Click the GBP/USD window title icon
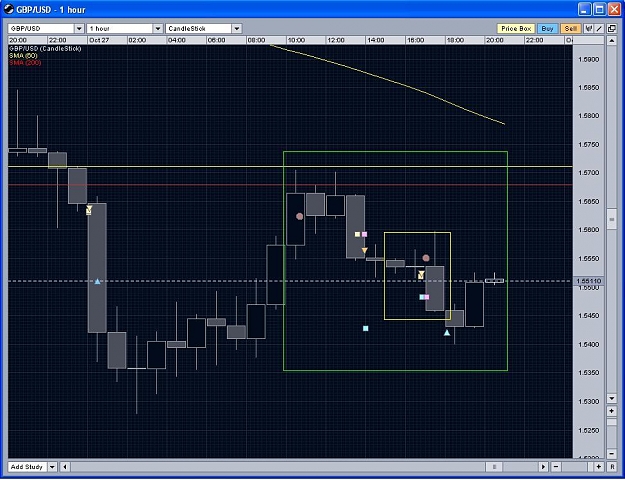Image resolution: width=625 pixels, height=480 pixels. pos(9,9)
